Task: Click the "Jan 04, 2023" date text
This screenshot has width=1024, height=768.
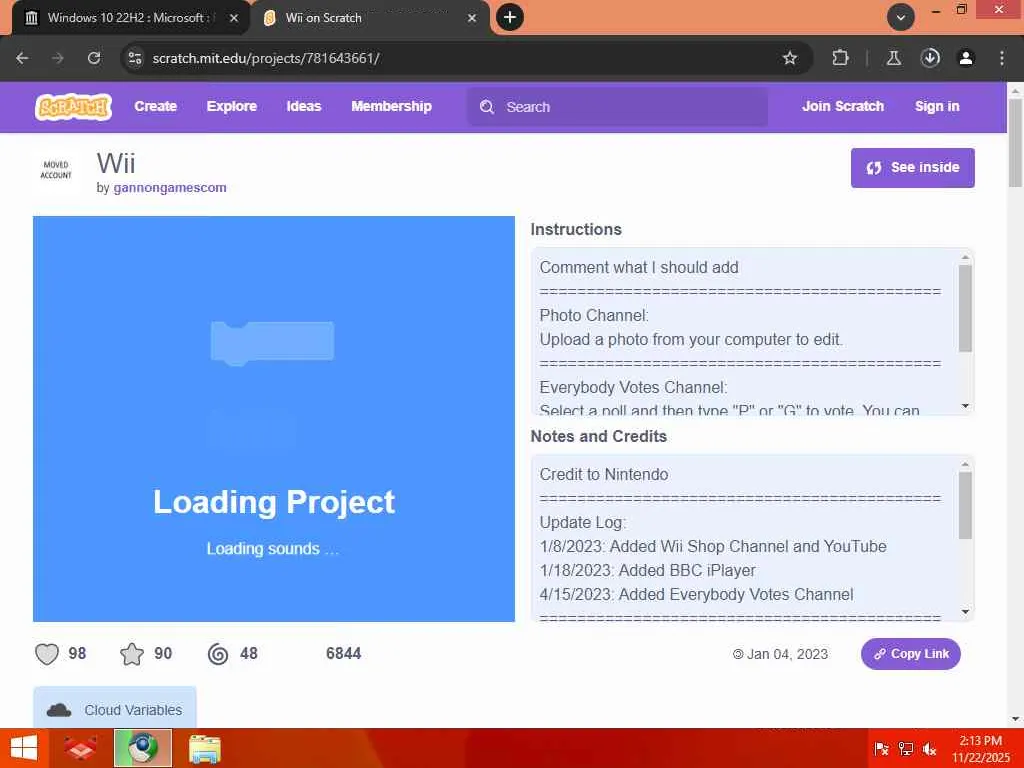Action: [787, 654]
